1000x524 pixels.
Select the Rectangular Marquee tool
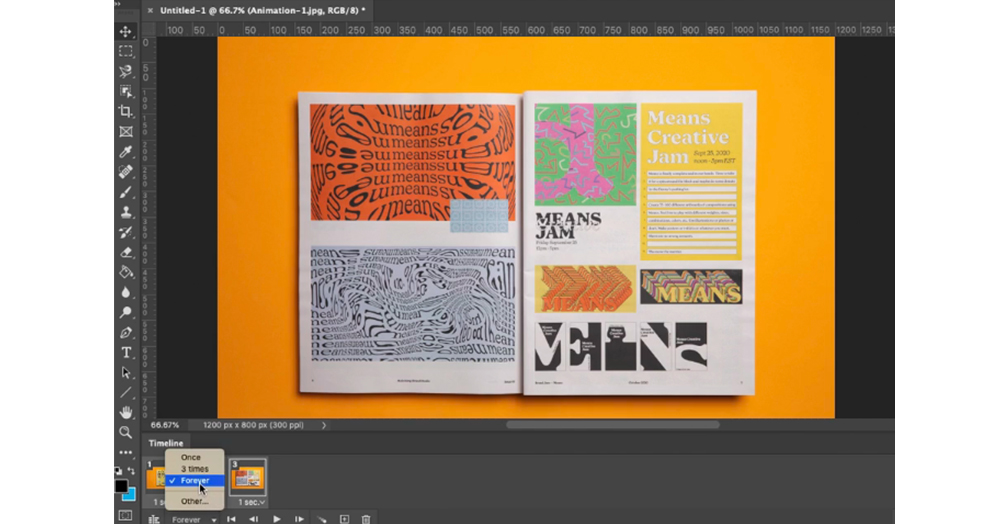click(126, 51)
